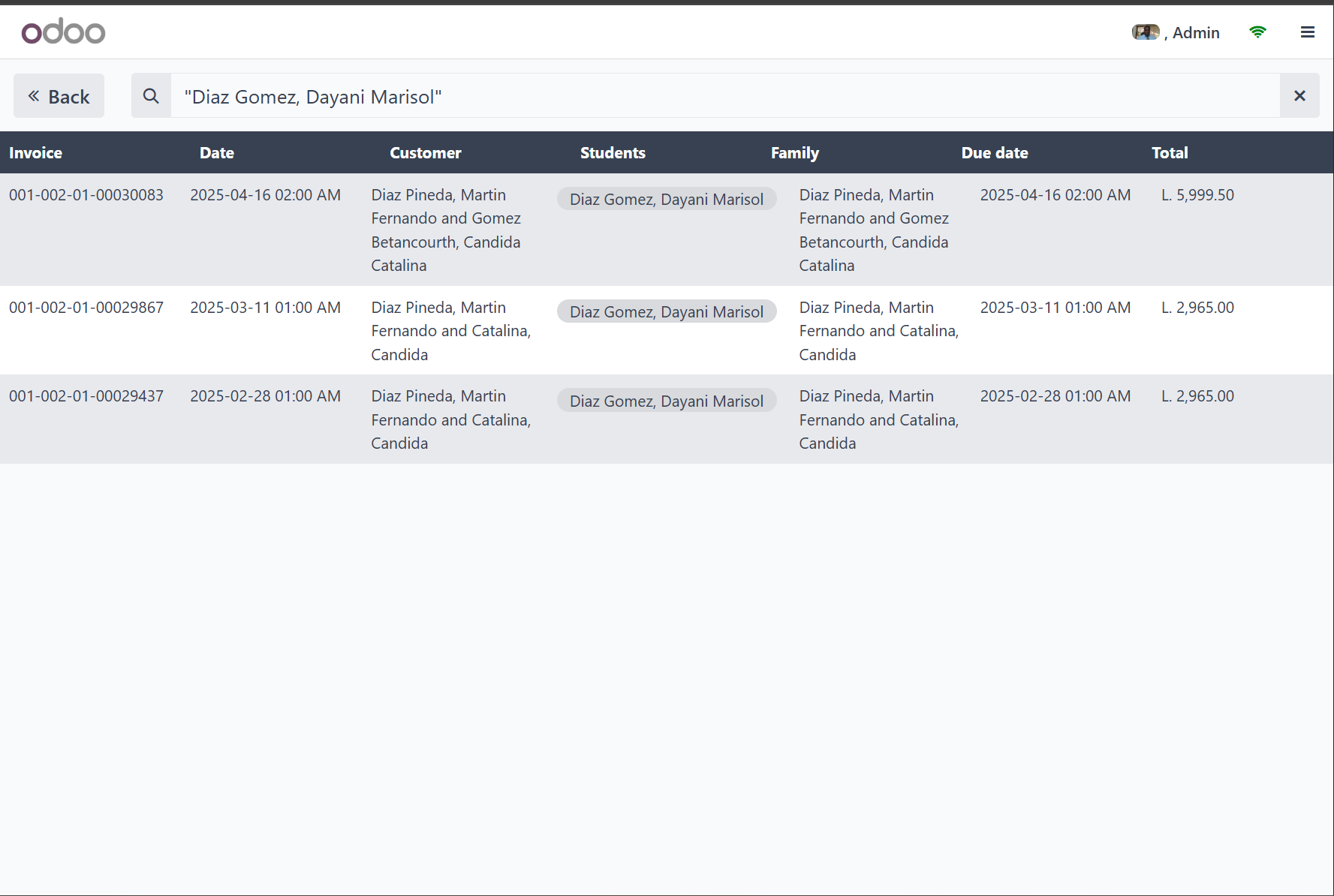Click the Odoo logo

coord(63,32)
